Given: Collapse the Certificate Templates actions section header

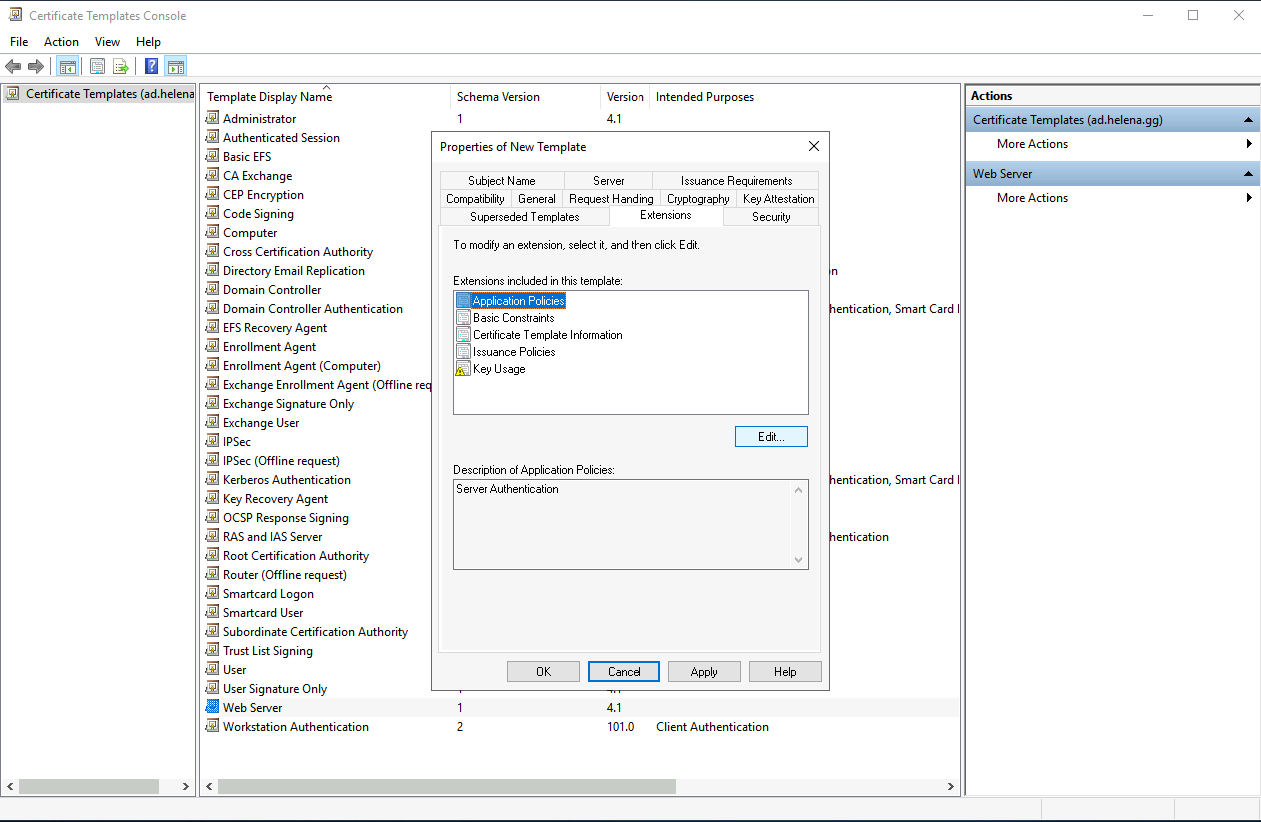Looking at the screenshot, I should [x=1249, y=120].
